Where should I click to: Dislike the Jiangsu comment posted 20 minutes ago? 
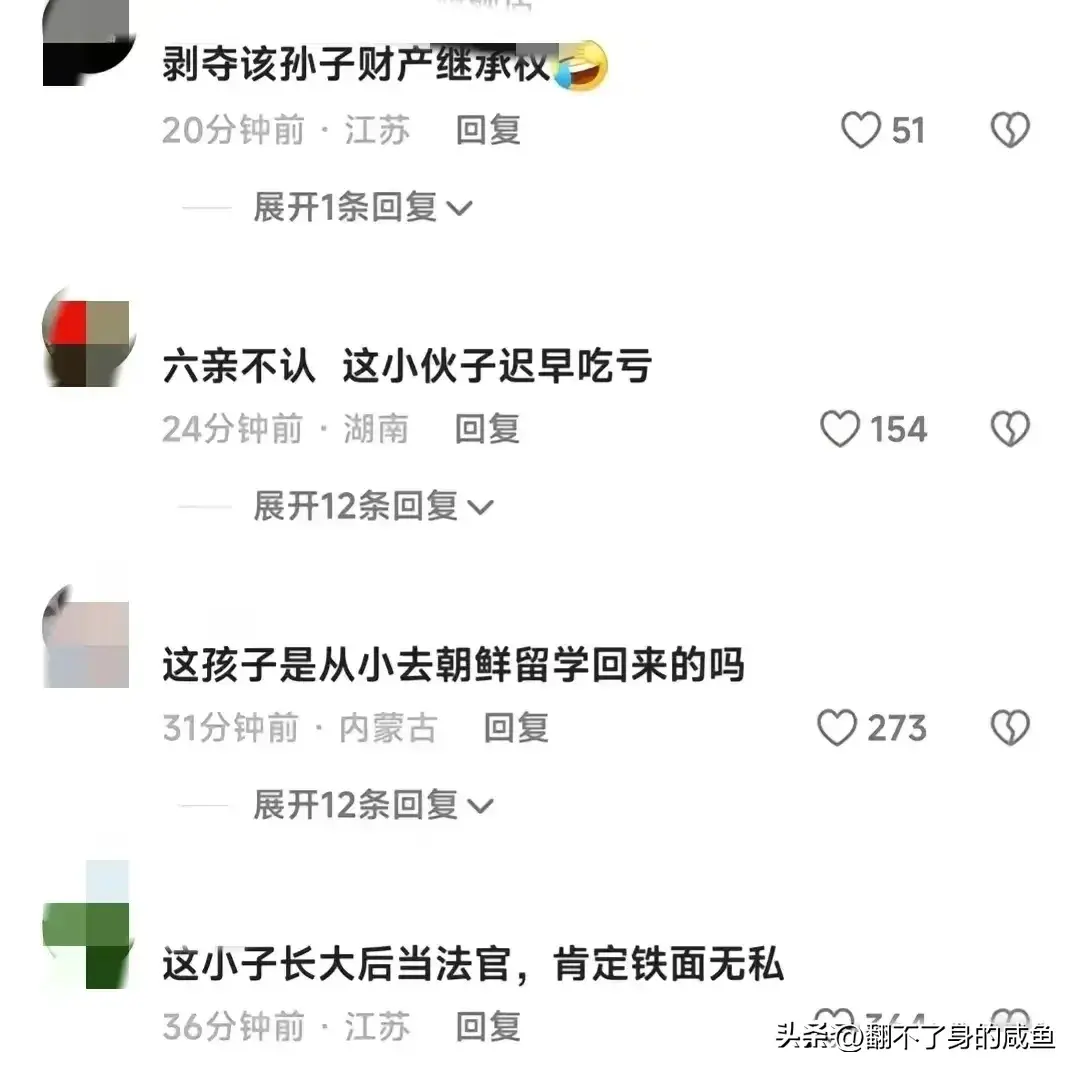click(x=1010, y=130)
